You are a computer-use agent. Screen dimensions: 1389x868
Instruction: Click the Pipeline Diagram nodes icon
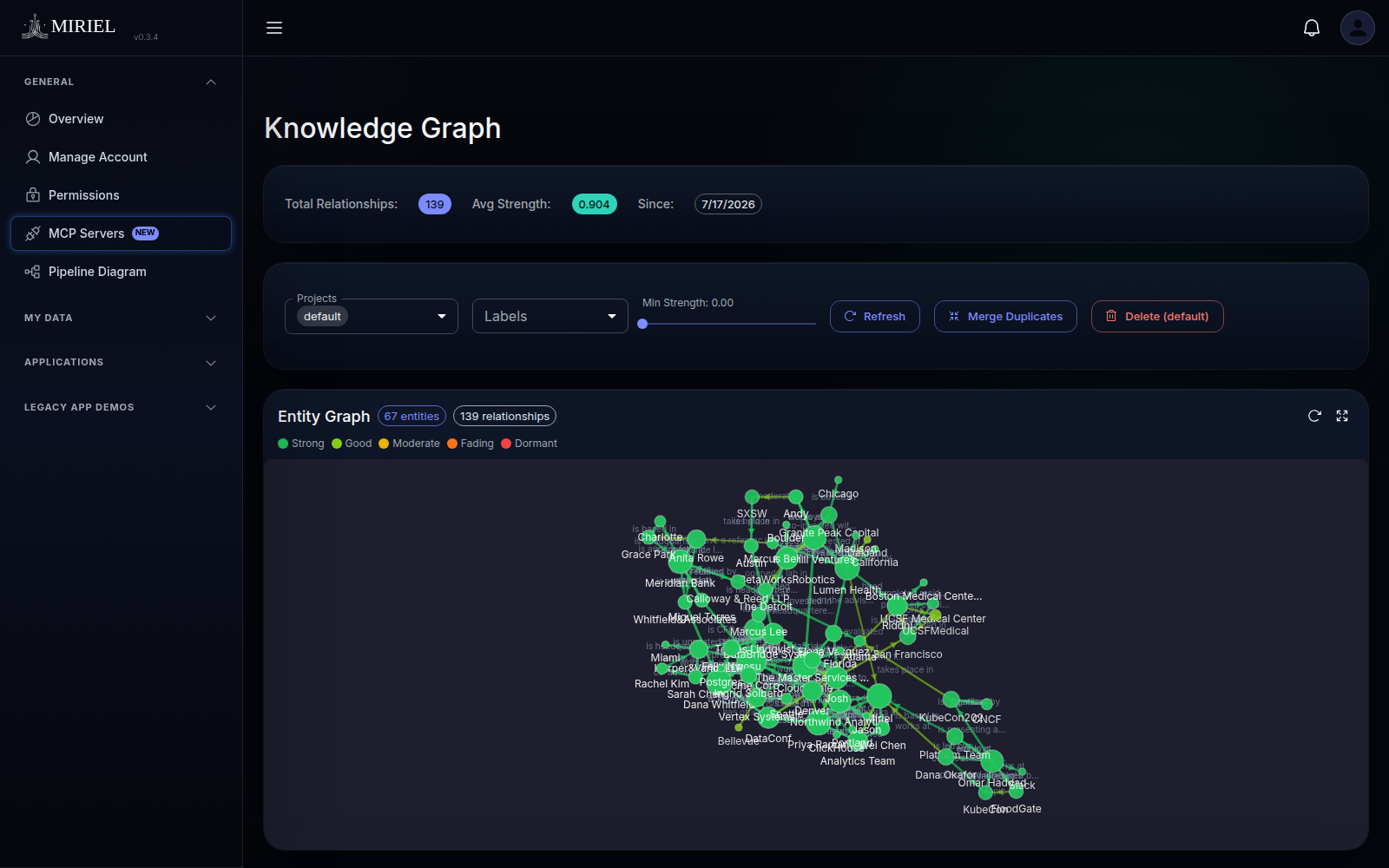[x=33, y=272]
